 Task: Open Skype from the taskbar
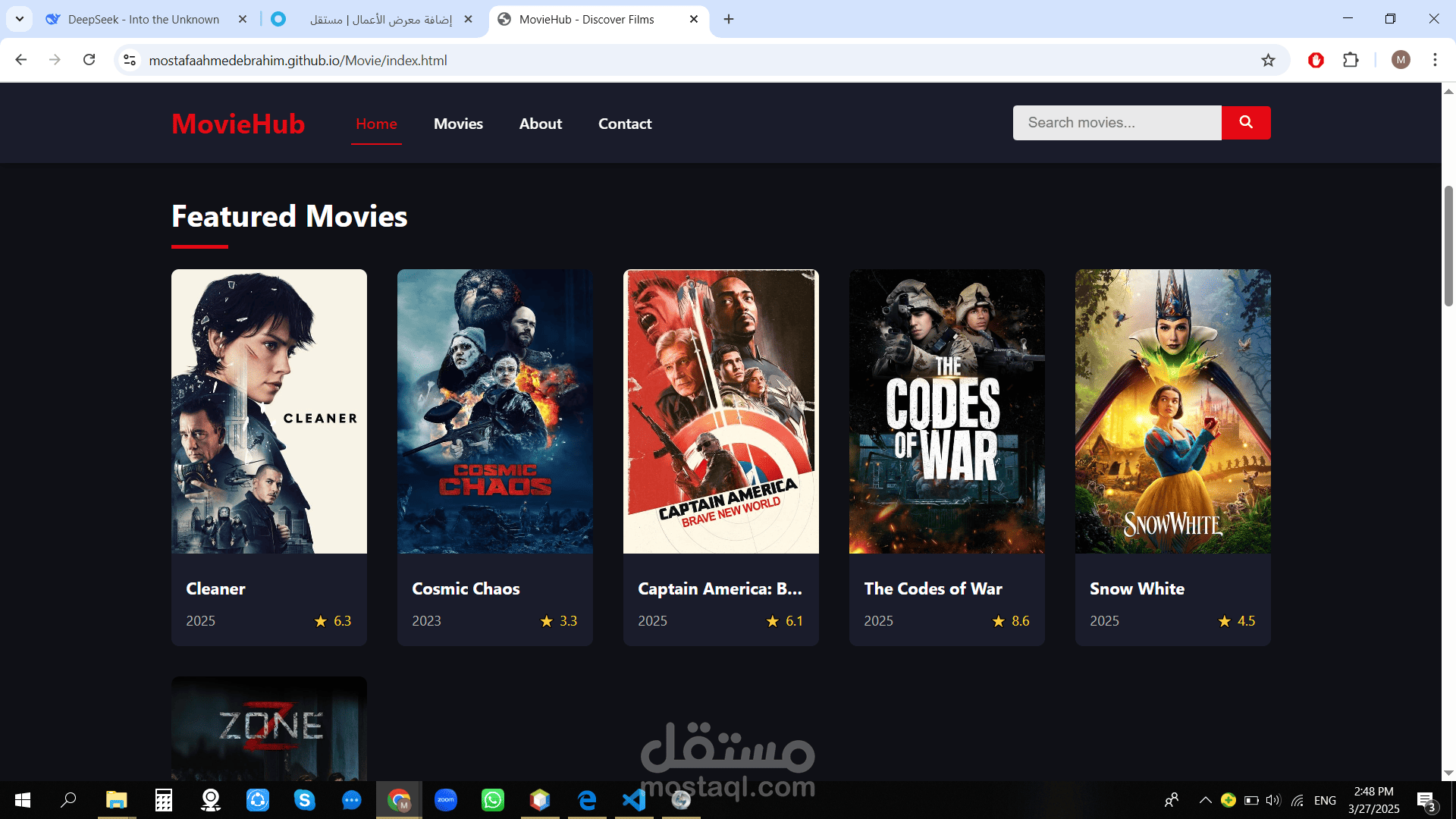[x=305, y=800]
